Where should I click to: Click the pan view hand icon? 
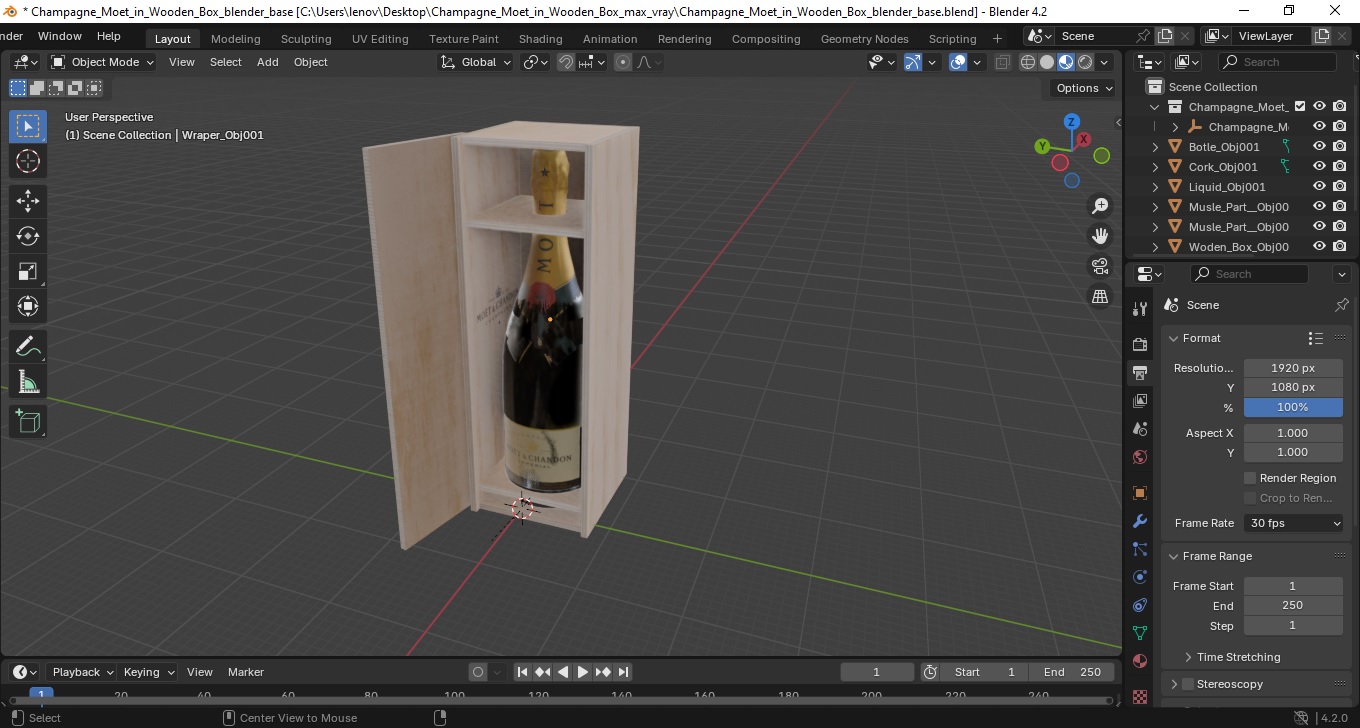pos(1100,236)
